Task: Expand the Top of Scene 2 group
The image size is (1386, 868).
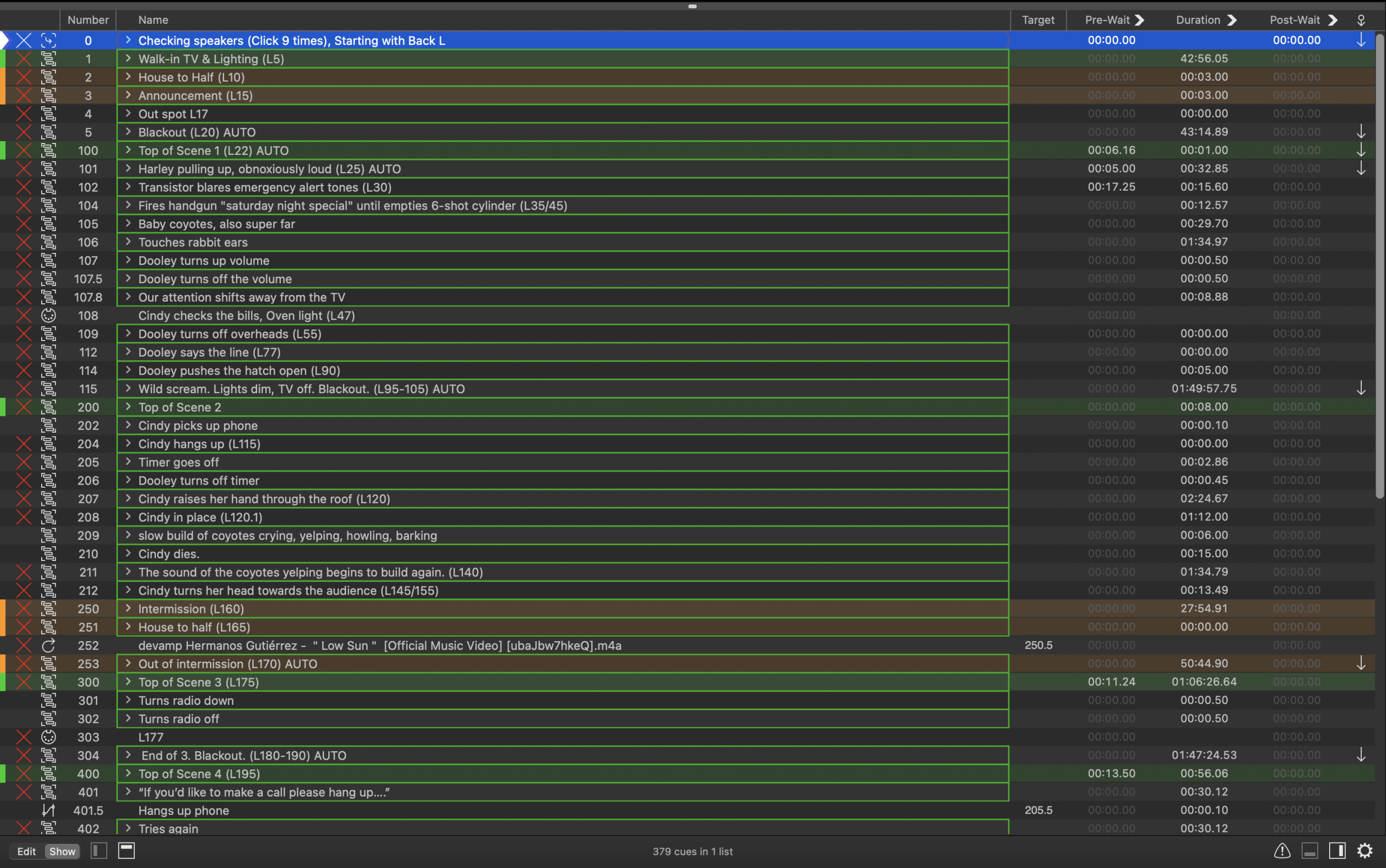Action: 128,407
